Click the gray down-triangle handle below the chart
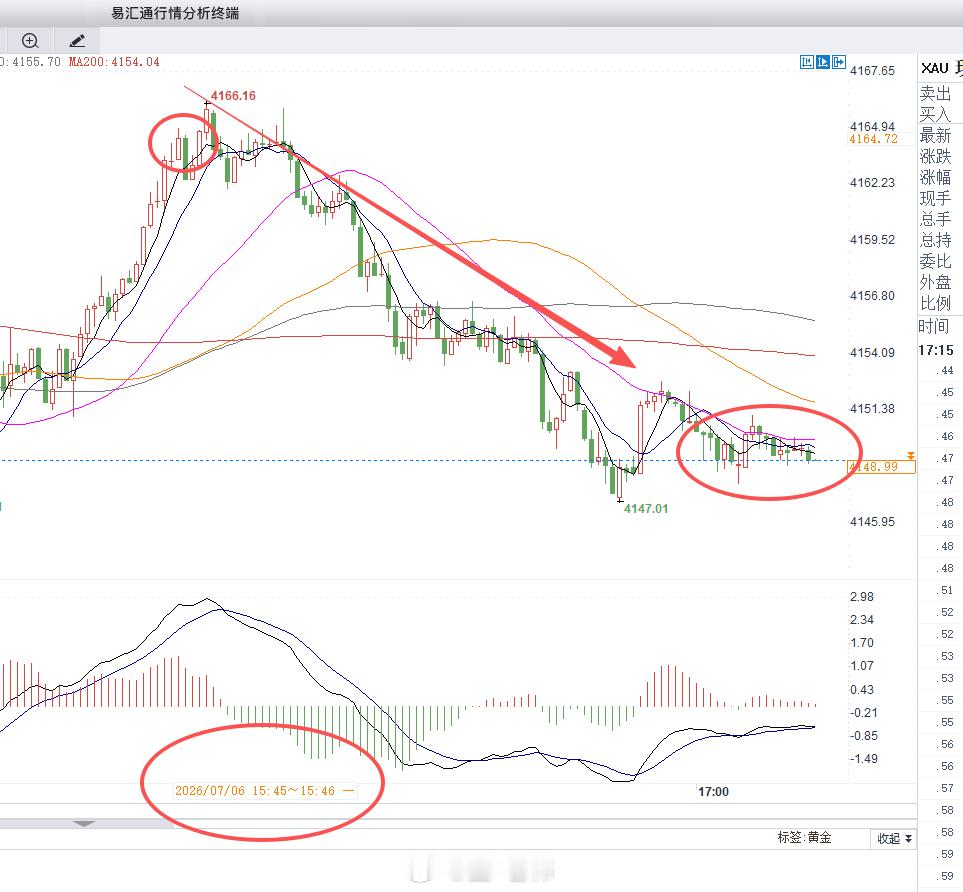The width and height of the screenshot is (963, 892). pos(84,823)
